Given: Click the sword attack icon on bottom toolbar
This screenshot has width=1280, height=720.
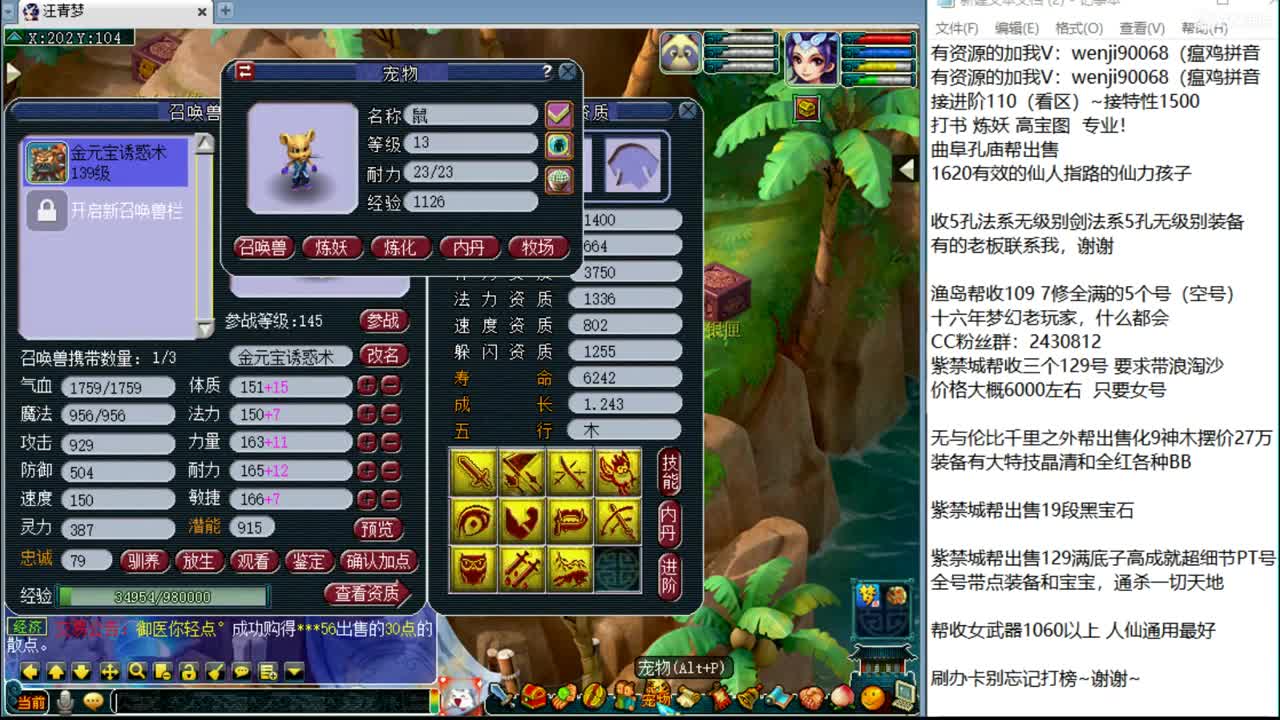Looking at the screenshot, I should tap(503, 695).
